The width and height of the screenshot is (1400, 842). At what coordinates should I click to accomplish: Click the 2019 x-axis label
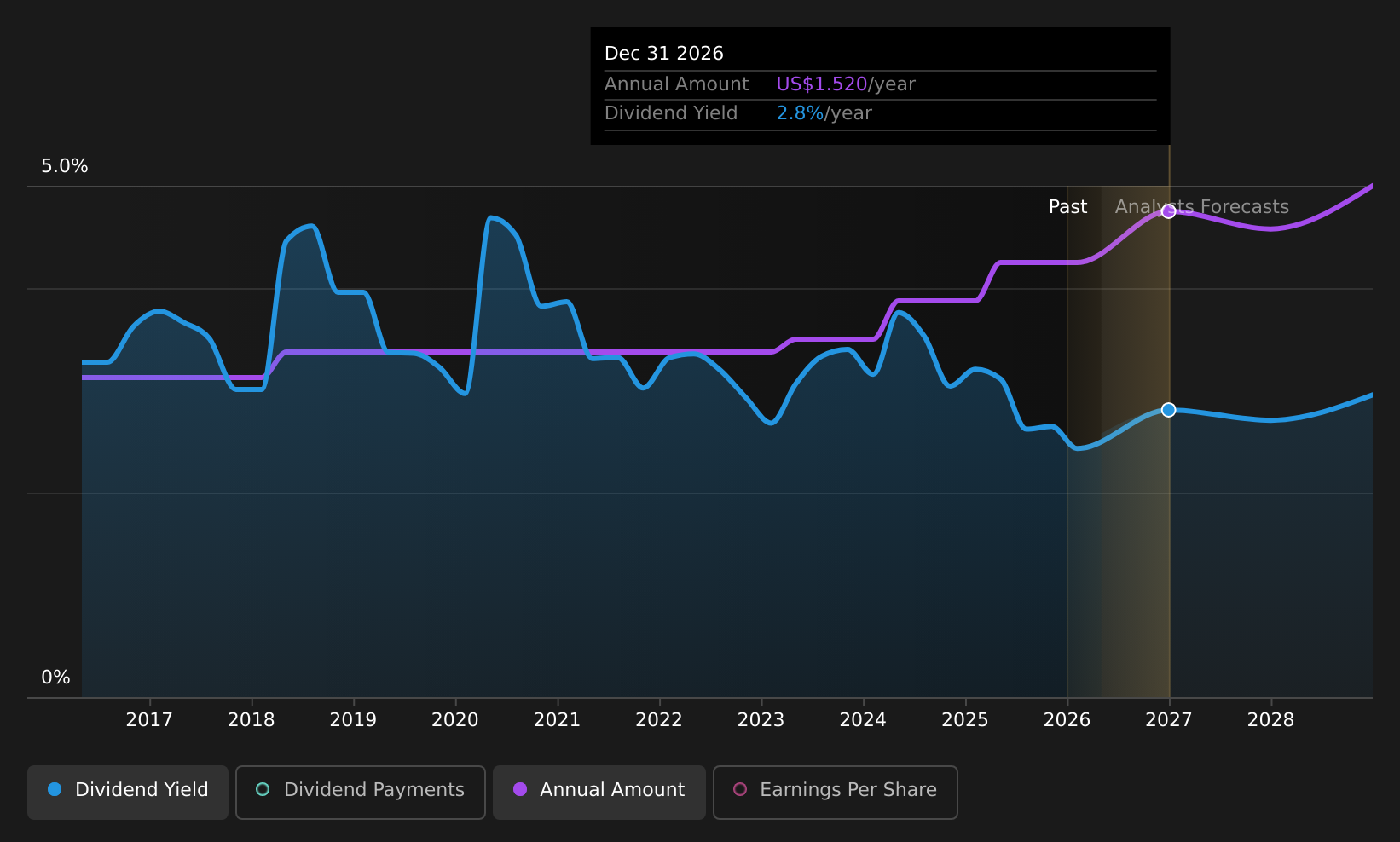(x=353, y=720)
